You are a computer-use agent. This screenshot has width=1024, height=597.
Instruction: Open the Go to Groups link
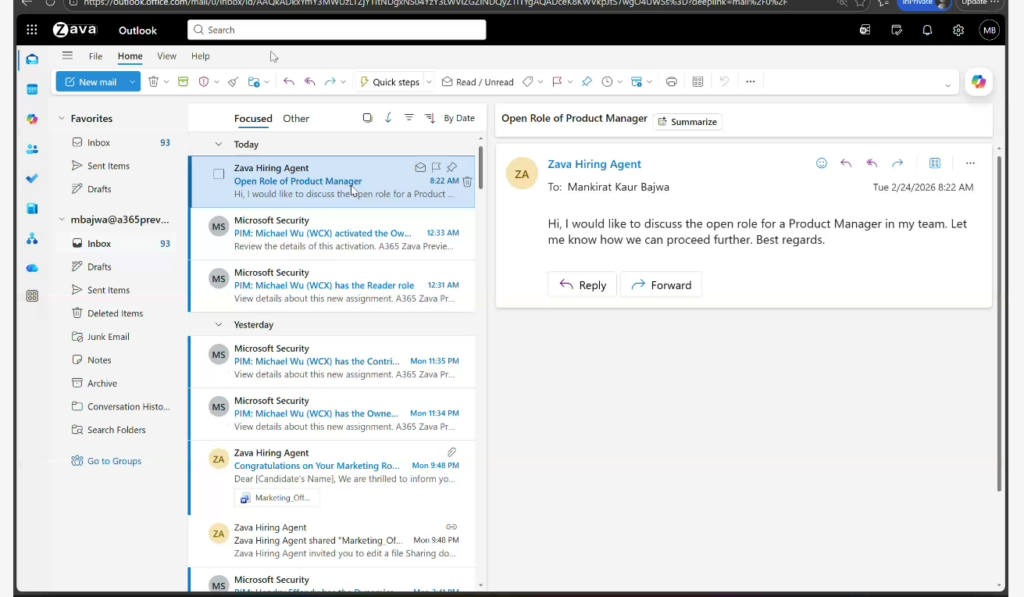click(x=114, y=461)
